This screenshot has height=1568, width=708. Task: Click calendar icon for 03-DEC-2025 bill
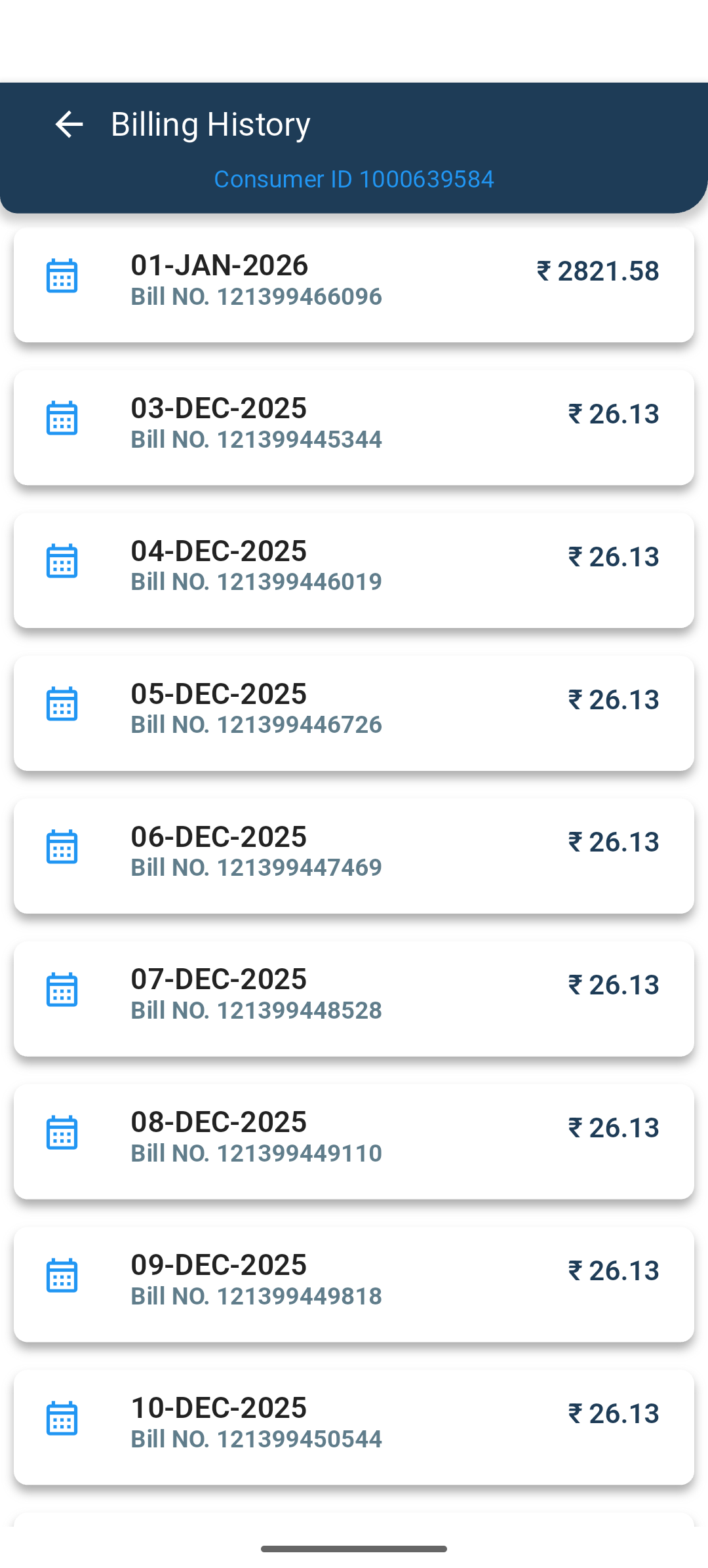pos(62,418)
